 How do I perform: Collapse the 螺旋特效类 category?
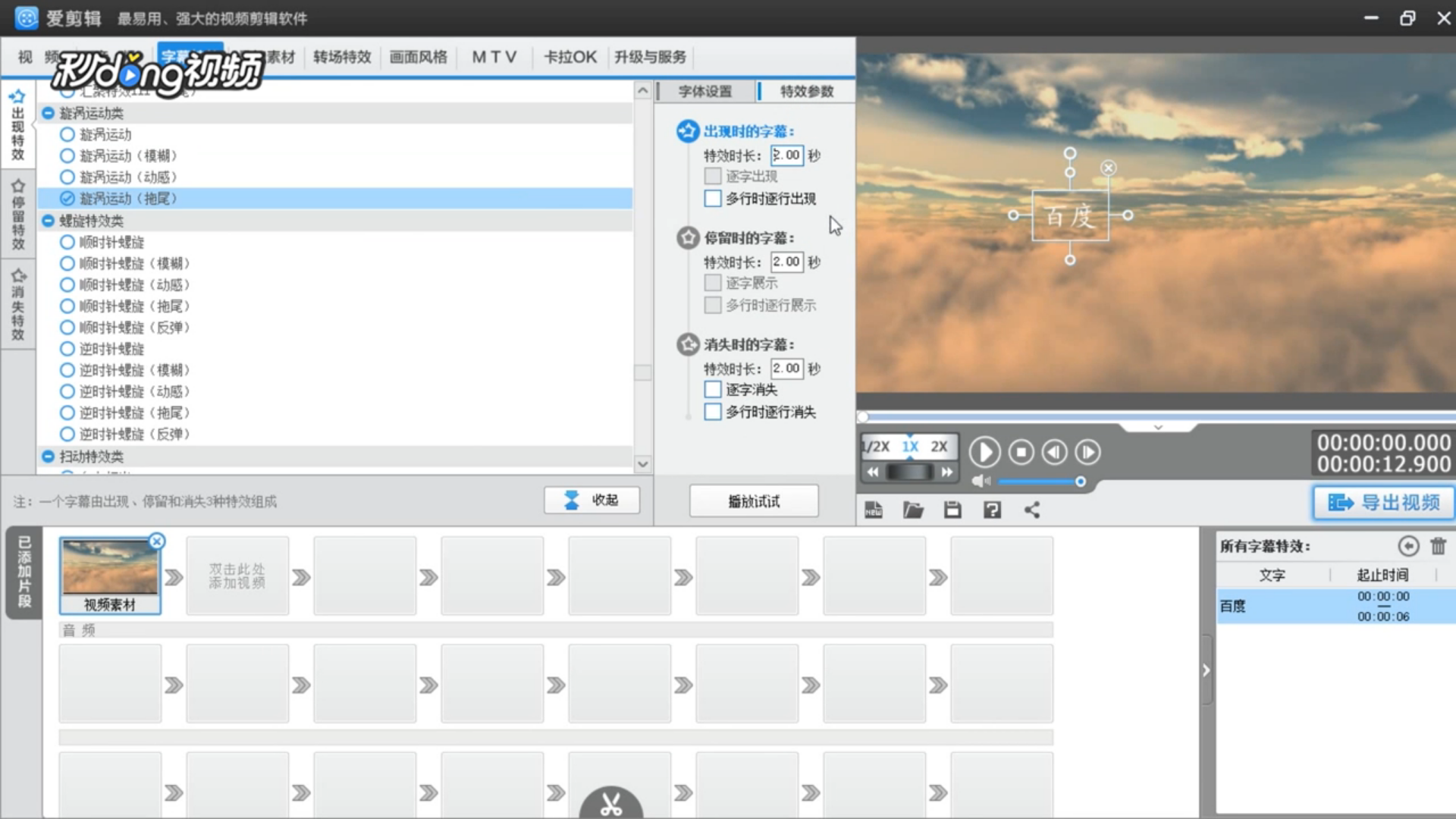[49, 221]
